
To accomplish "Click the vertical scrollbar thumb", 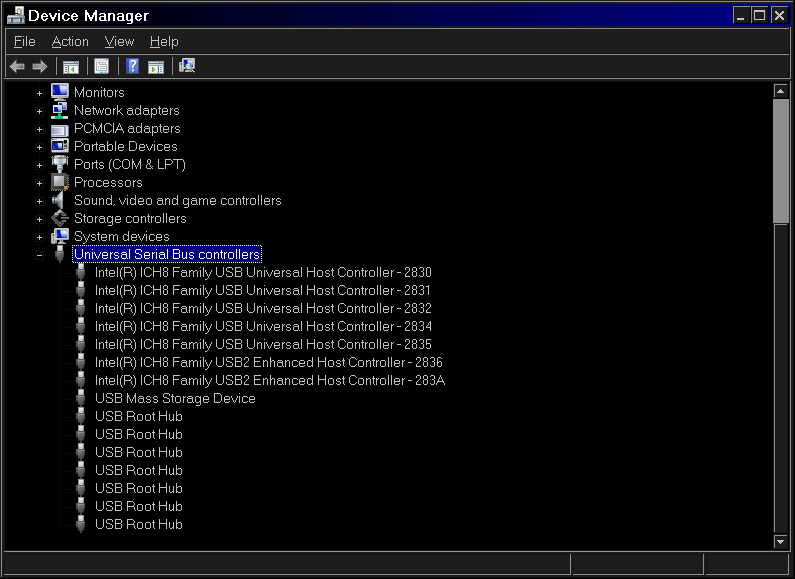I will pyautogui.click(x=781, y=161).
